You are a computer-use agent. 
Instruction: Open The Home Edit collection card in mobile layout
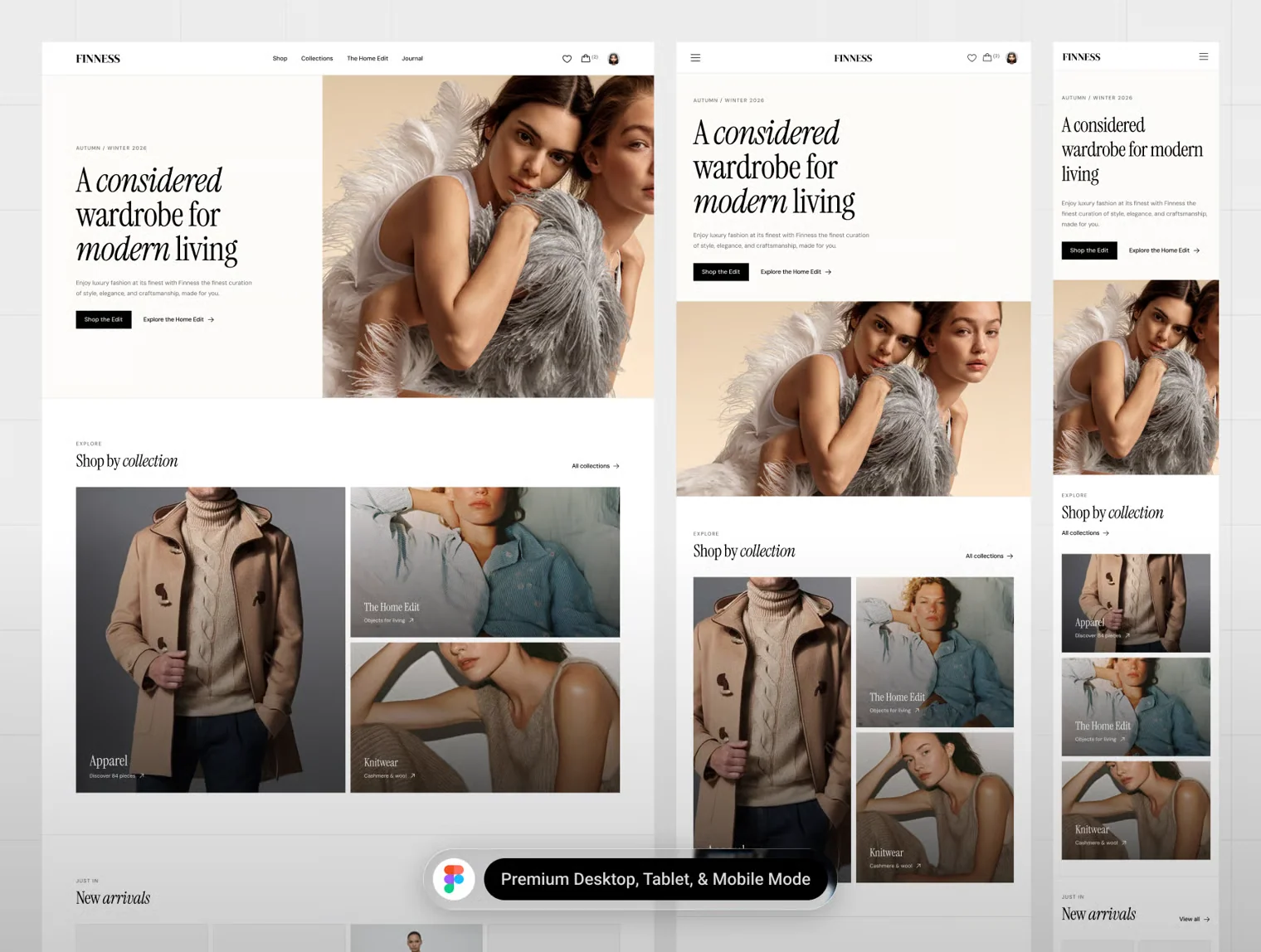pyautogui.click(x=1136, y=707)
